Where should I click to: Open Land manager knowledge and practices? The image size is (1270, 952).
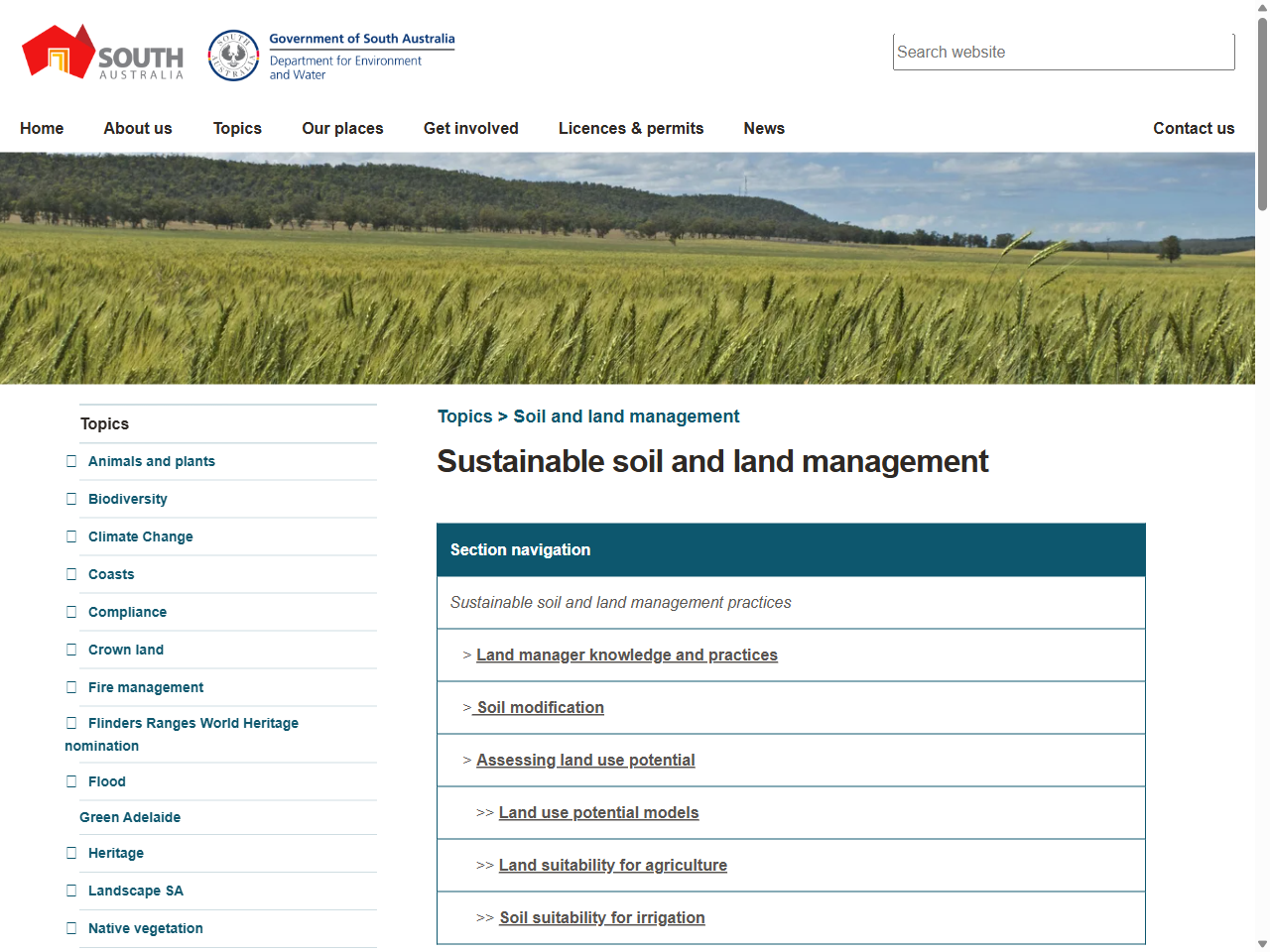click(627, 654)
